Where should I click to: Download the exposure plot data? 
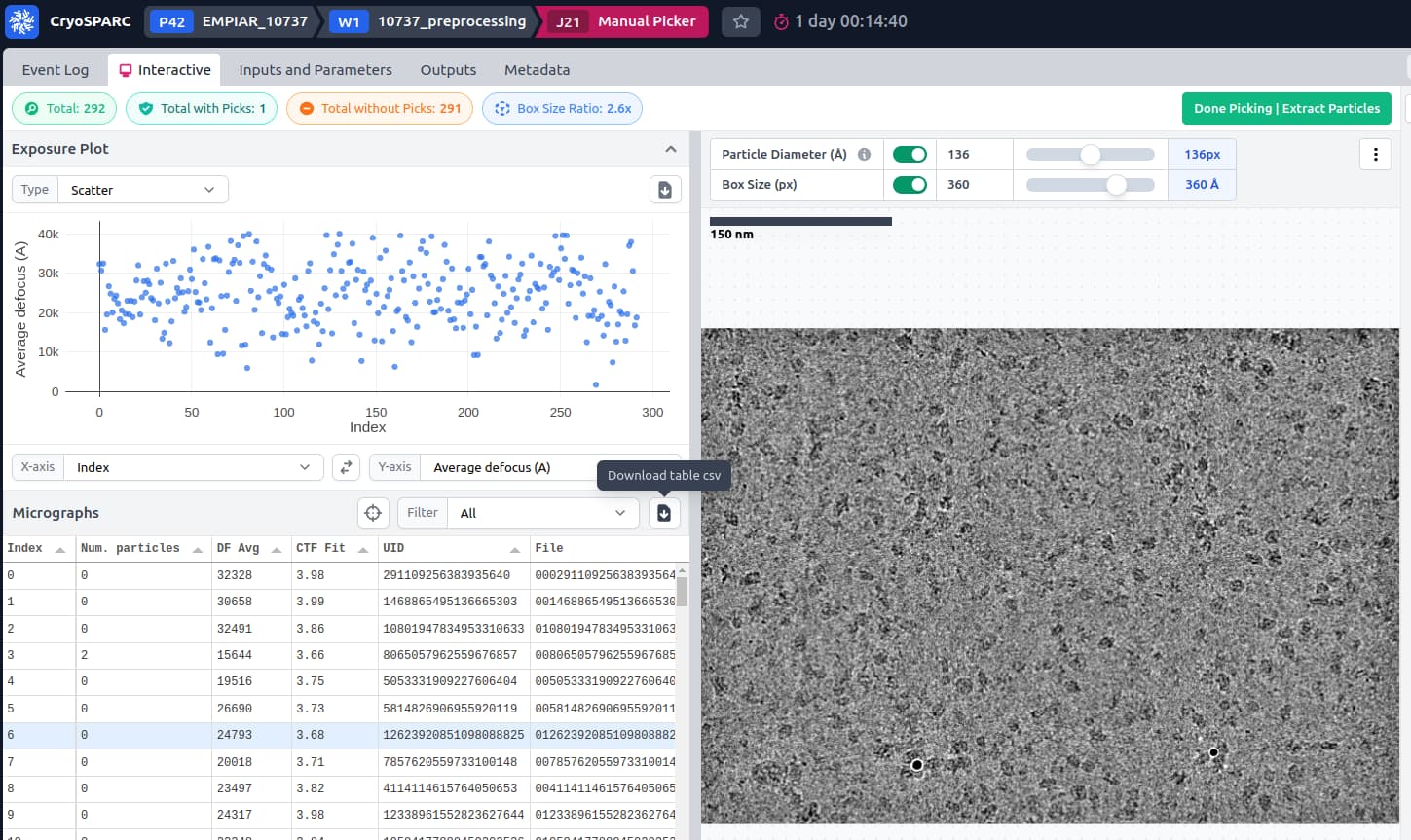pyautogui.click(x=665, y=190)
